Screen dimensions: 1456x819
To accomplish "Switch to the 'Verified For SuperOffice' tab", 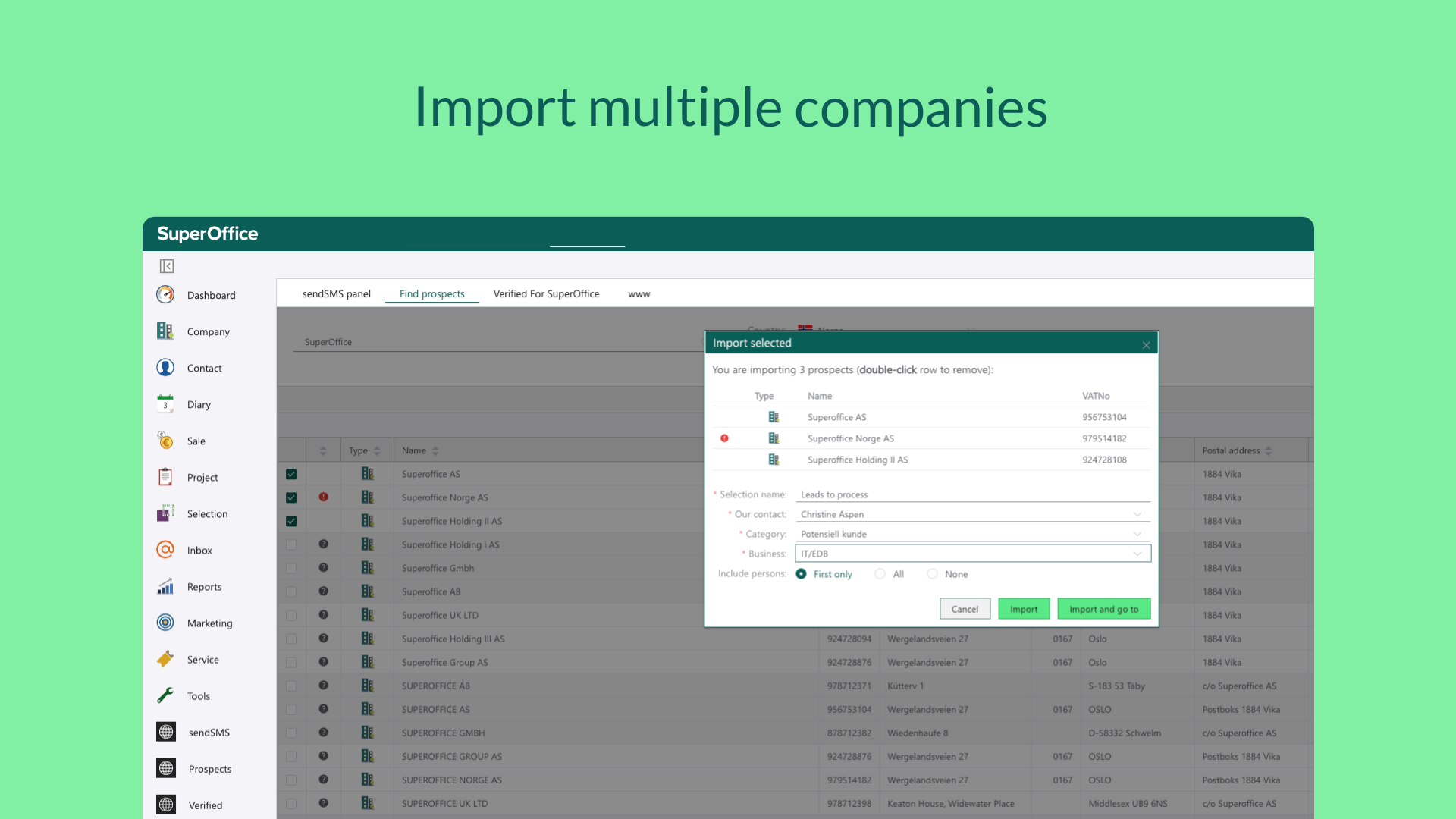I will coord(545,293).
